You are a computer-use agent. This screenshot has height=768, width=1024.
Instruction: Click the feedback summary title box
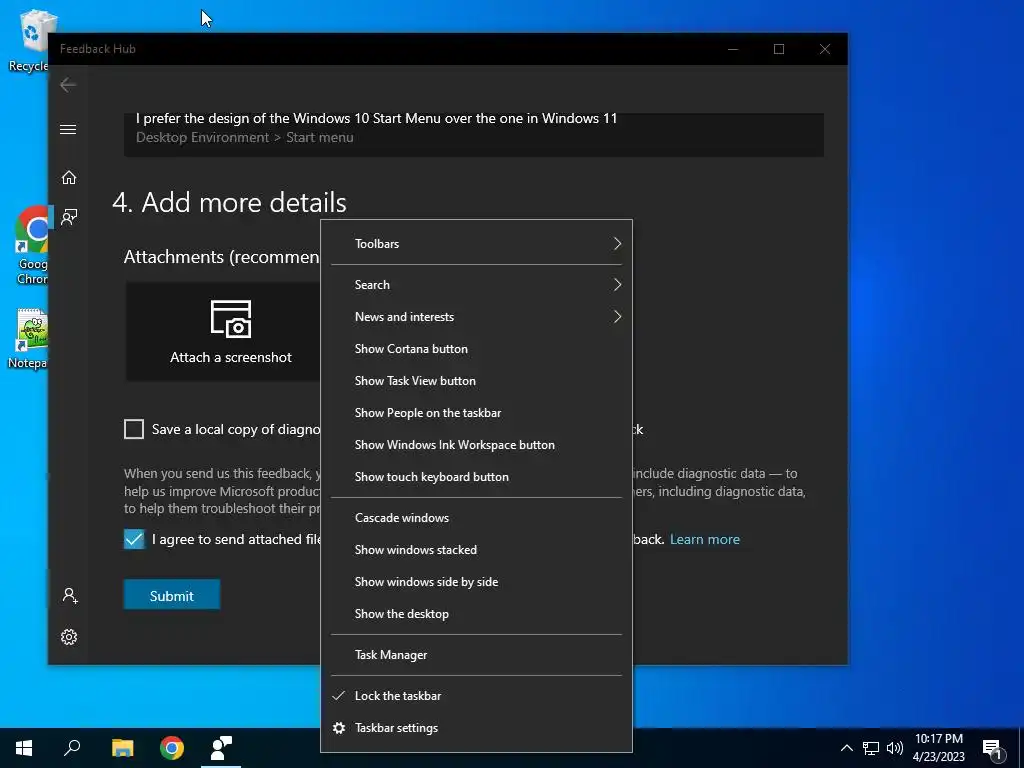[473, 135]
